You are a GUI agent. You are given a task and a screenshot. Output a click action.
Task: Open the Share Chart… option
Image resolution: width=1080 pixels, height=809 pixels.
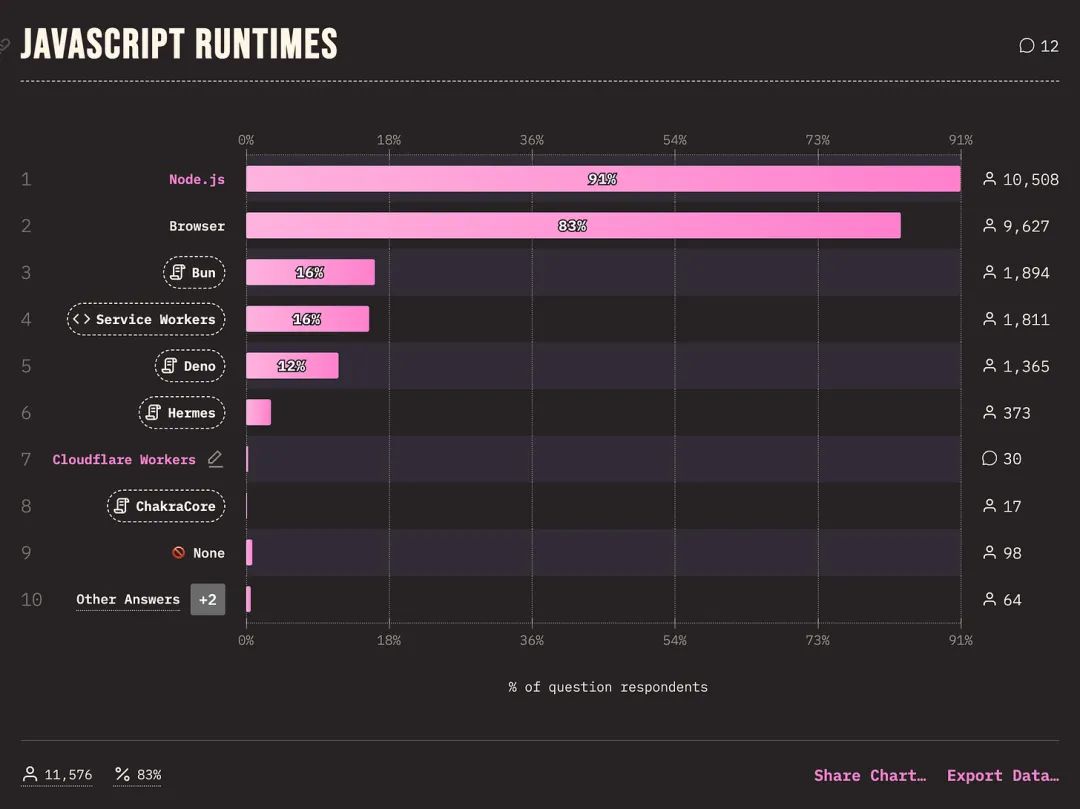click(870, 775)
